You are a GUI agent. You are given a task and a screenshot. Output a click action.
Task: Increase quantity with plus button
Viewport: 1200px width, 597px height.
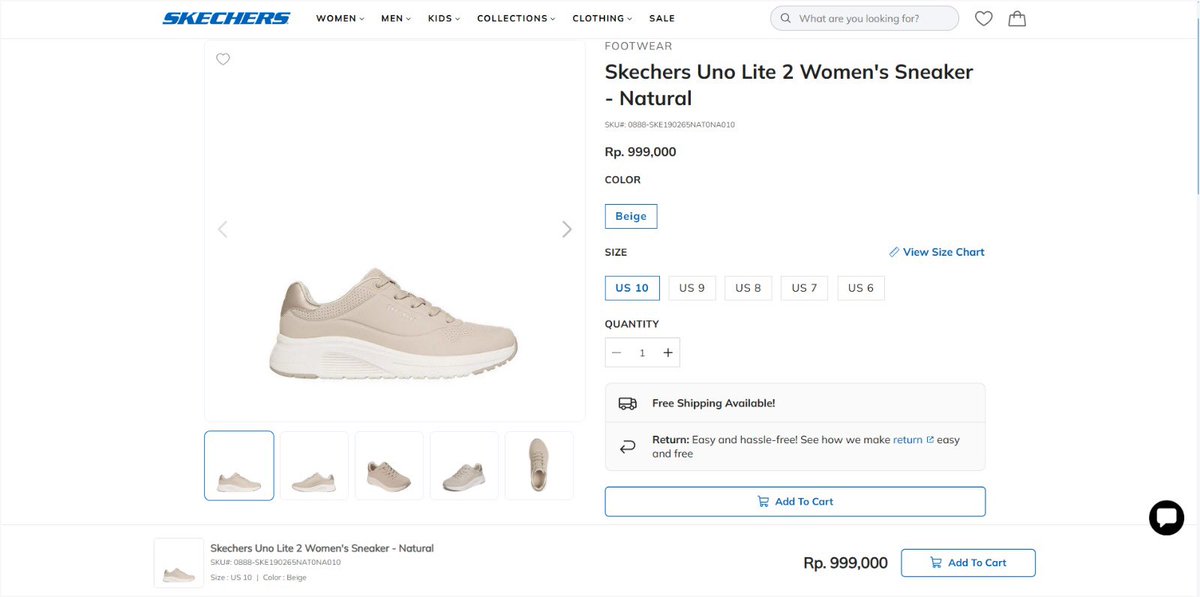click(668, 352)
